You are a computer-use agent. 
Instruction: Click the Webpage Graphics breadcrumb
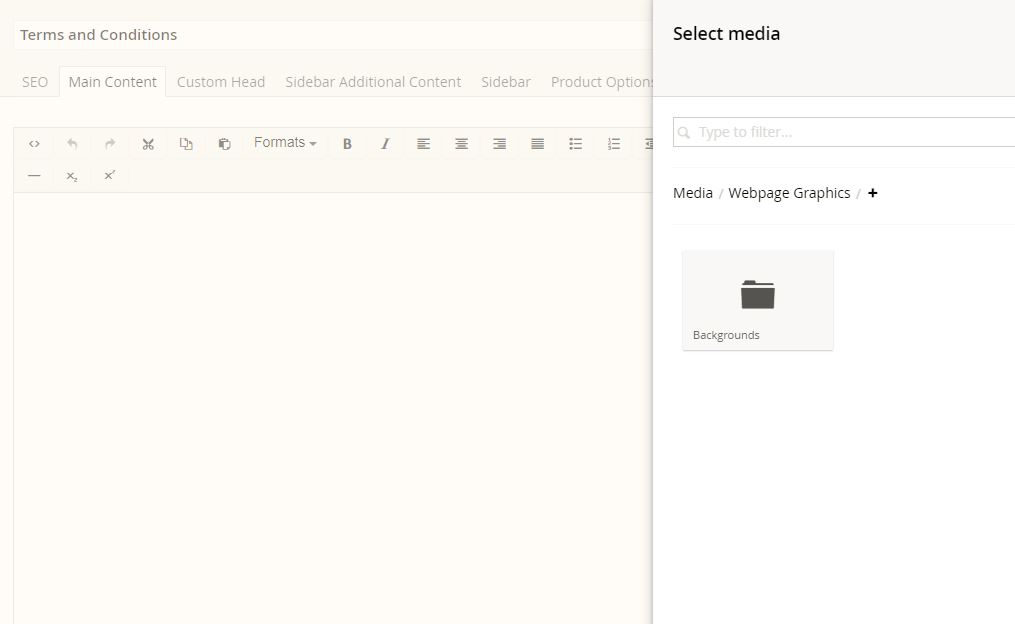click(789, 193)
